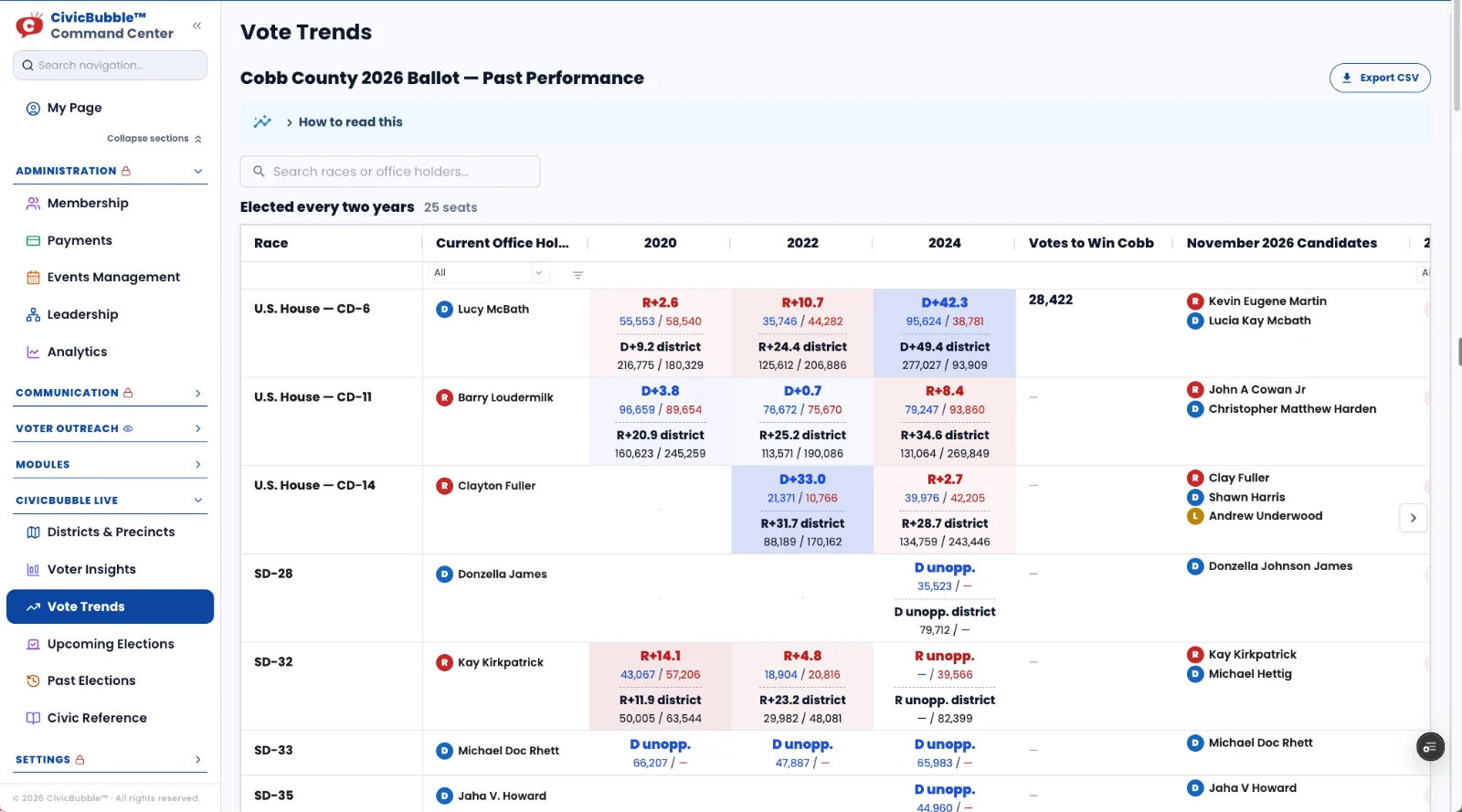Click the trend line icon beside How to read this
The height and width of the screenshot is (812, 1462).
coord(262,121)
